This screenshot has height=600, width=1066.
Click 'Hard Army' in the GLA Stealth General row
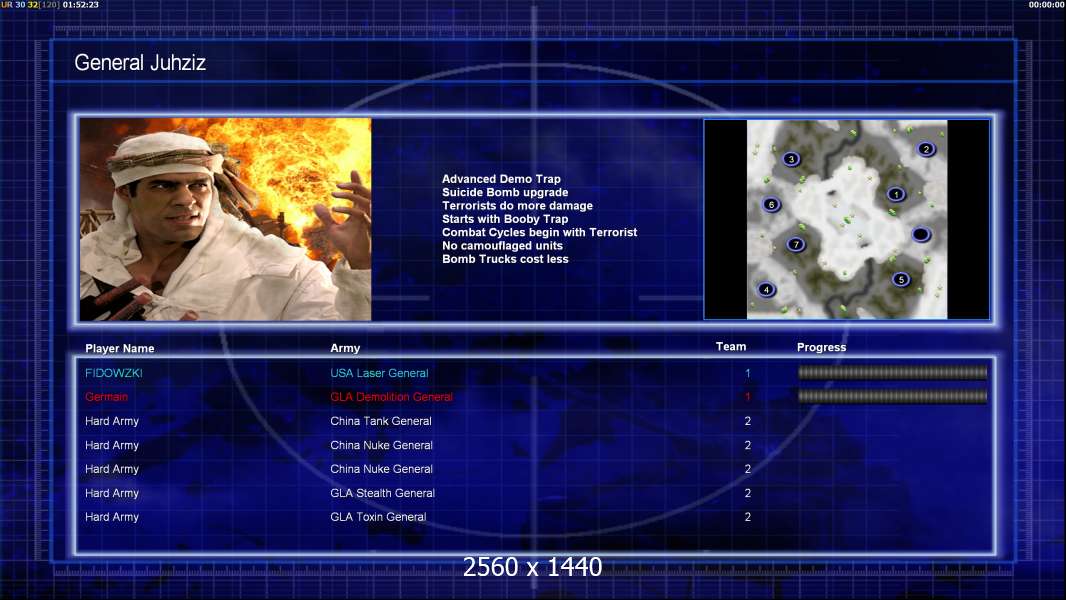click(112, 493)
